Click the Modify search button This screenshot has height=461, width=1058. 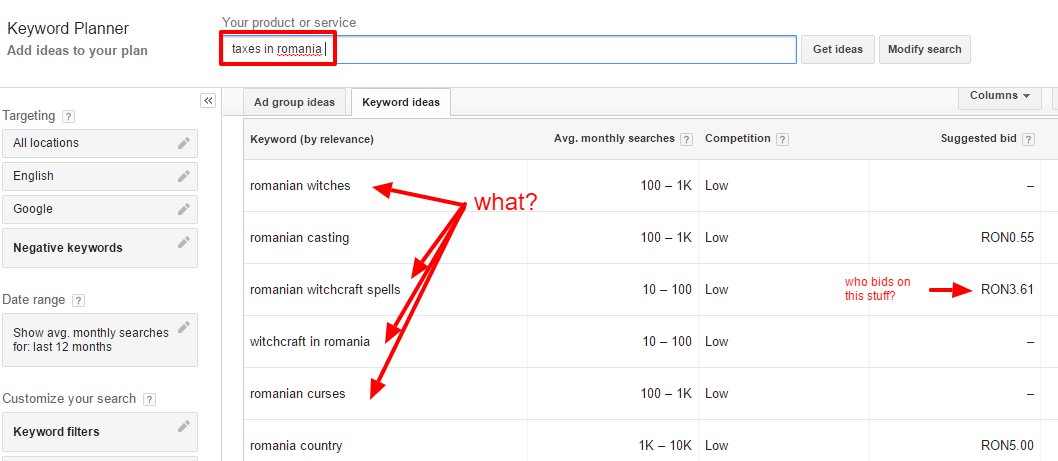tap(924, 49)
